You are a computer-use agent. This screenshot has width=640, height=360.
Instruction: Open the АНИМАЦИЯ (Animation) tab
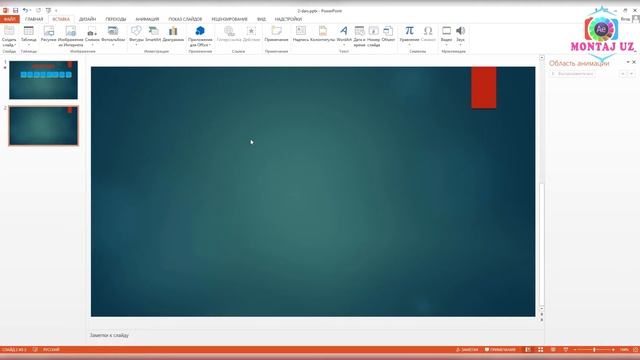point(147,19)
